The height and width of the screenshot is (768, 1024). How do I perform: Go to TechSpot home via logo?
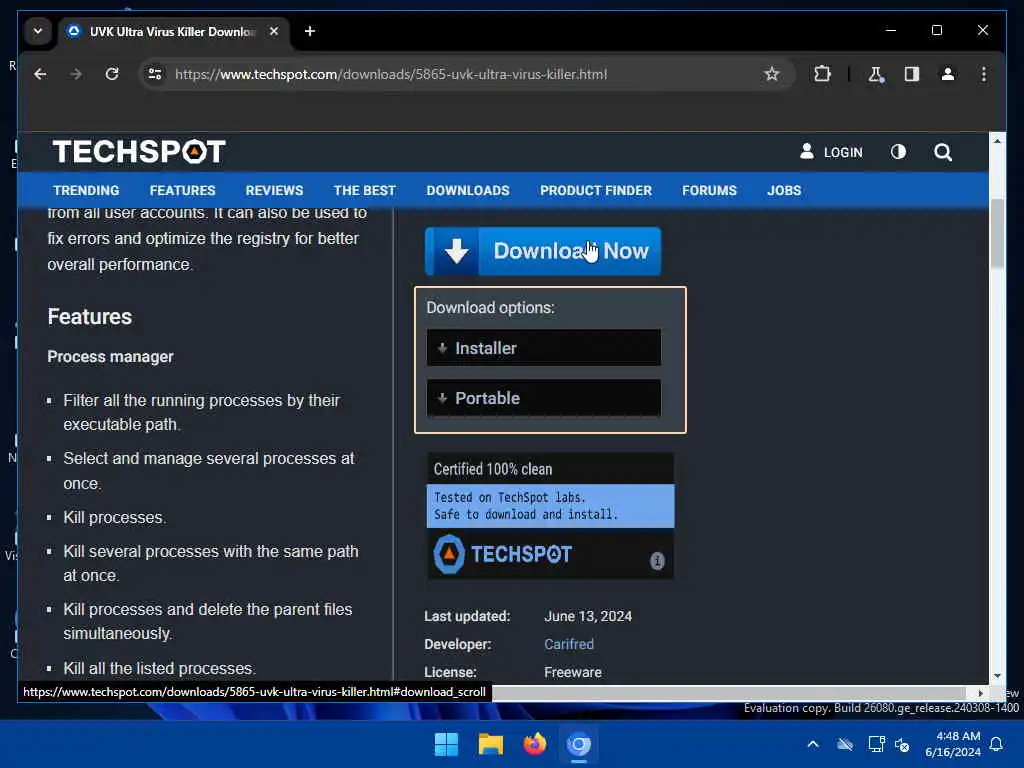(139, 152)
